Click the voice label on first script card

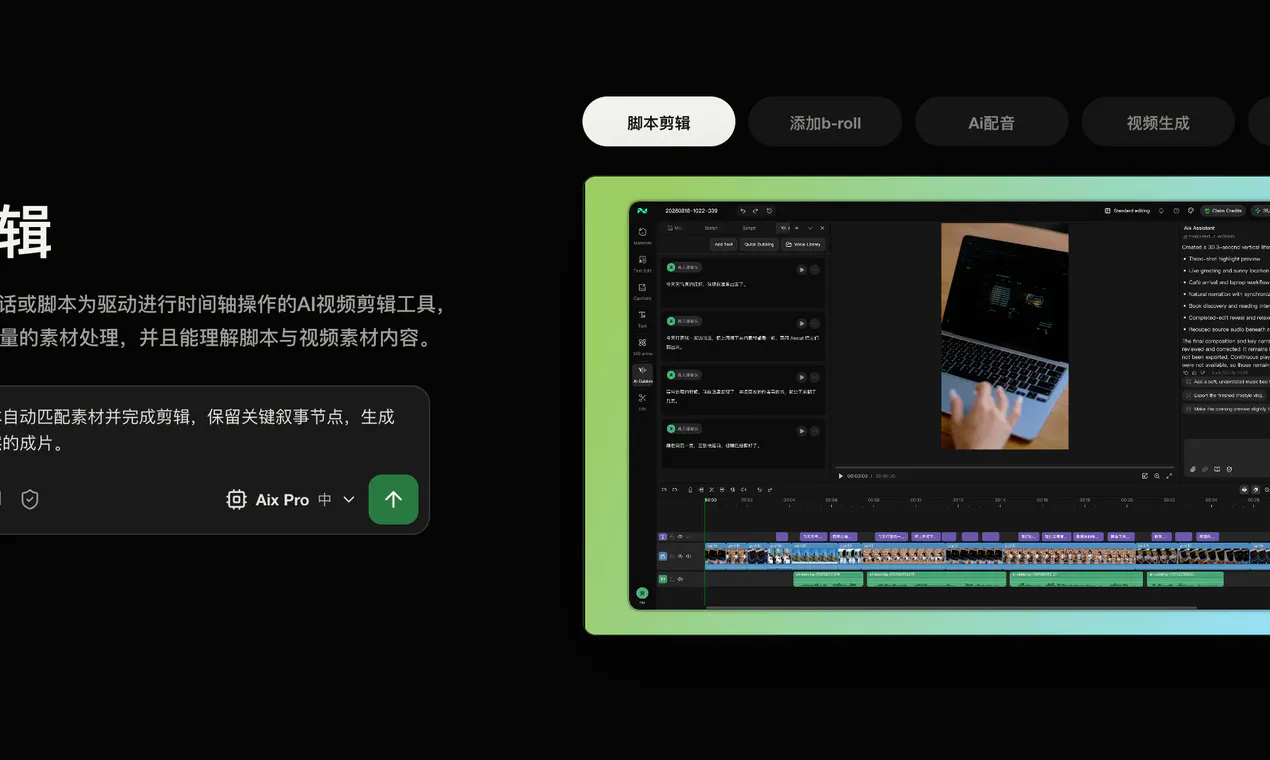point(684,268)
